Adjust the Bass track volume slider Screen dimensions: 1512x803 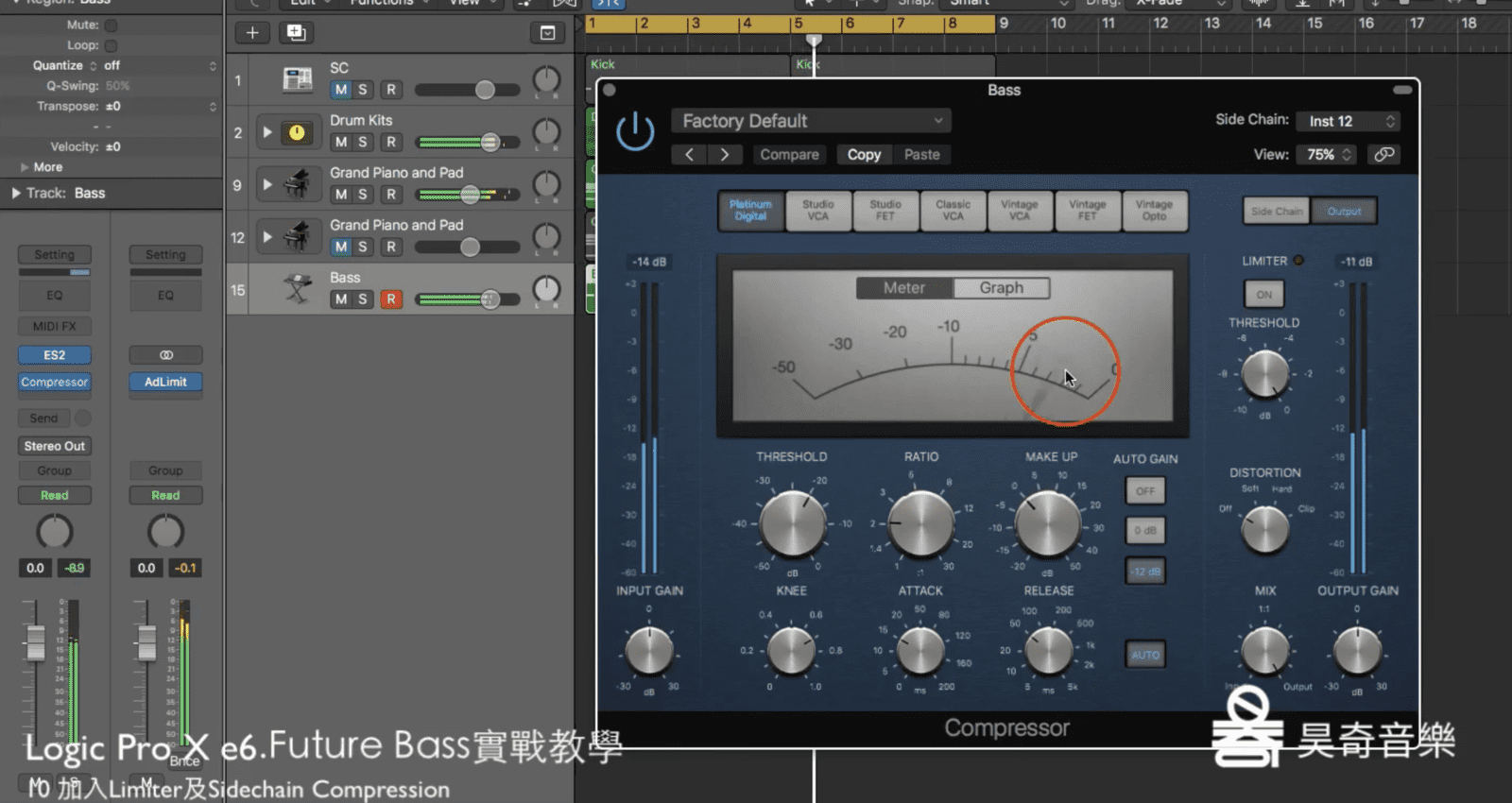point(468,299)
